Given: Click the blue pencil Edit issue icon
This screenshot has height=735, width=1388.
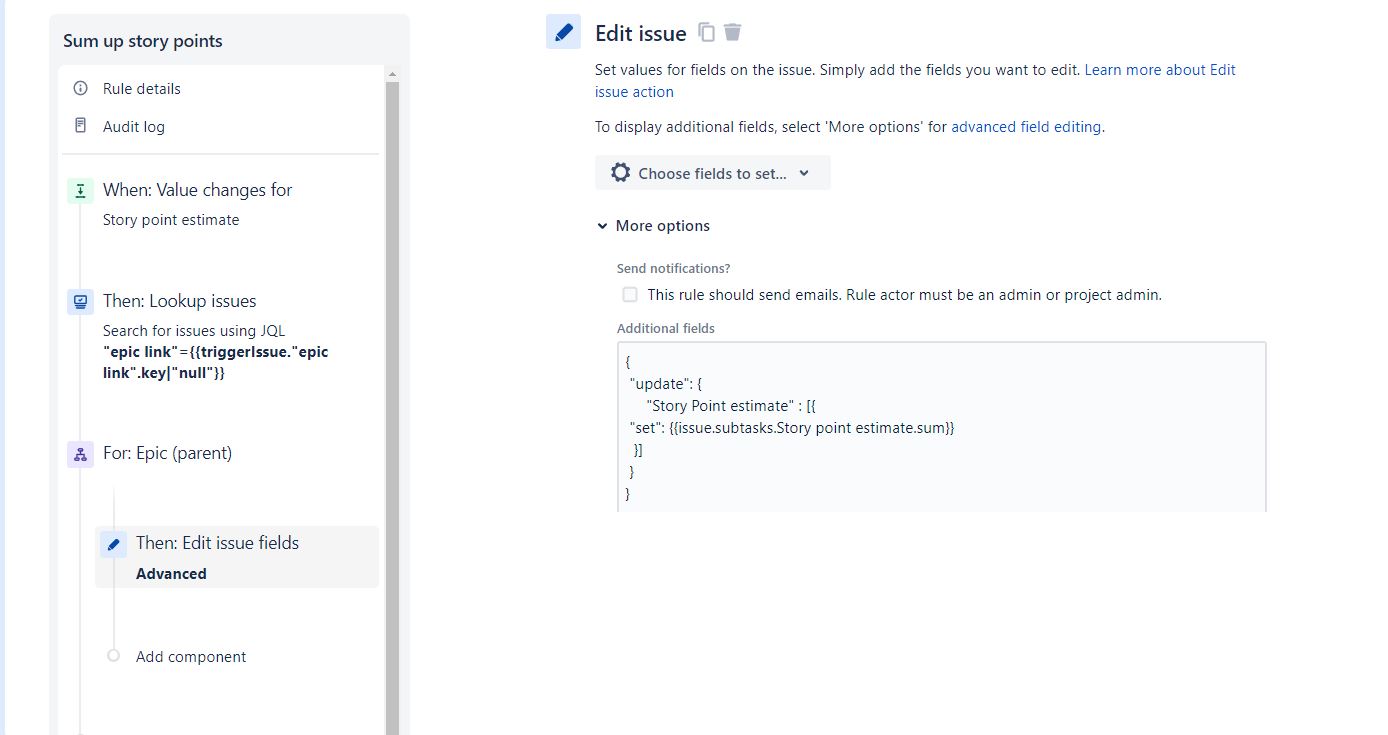Looking at the screenshot, I should click(x=564, y=32).
